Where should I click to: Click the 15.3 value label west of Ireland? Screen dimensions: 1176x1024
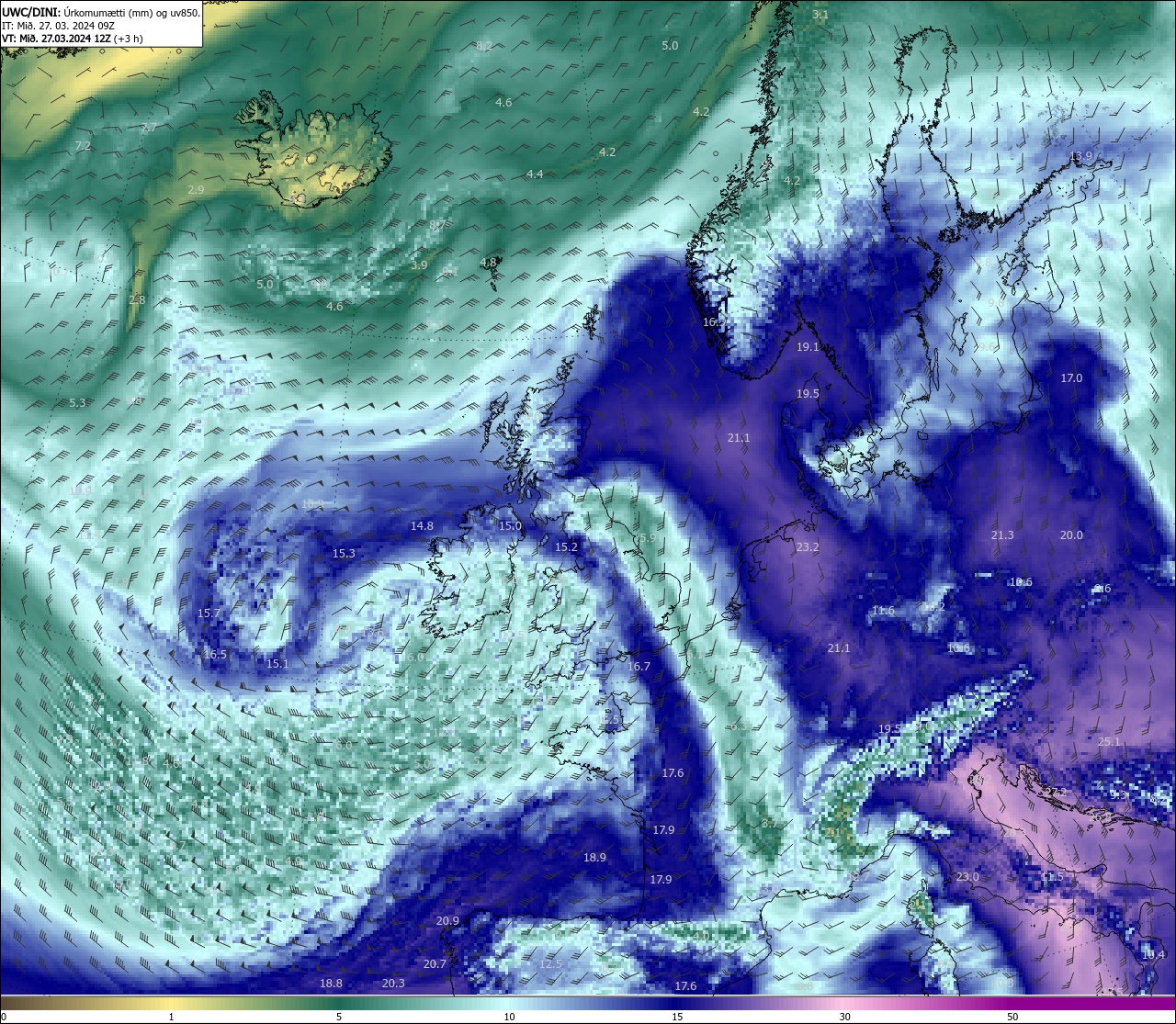(344, 554)
